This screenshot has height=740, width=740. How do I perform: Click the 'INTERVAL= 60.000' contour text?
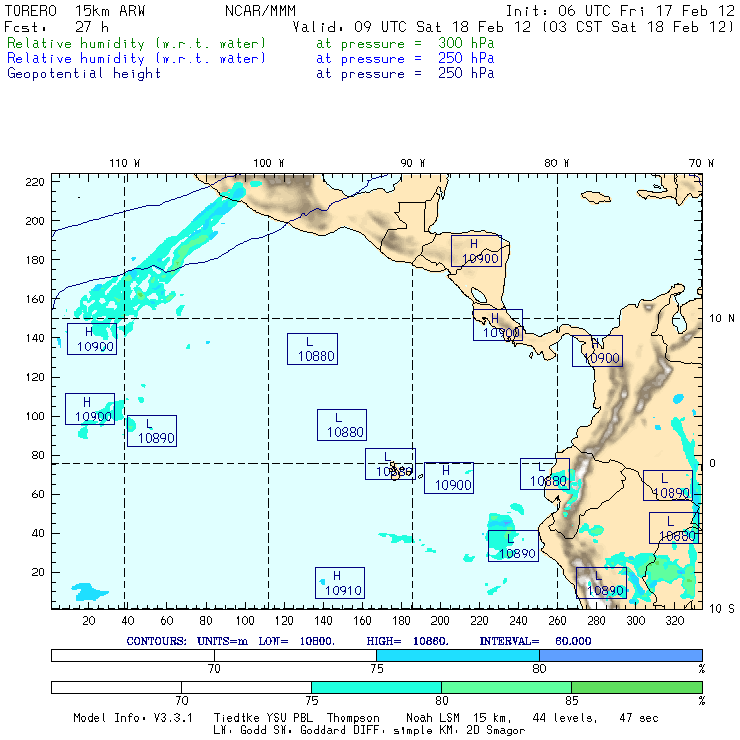pos(536,641)
